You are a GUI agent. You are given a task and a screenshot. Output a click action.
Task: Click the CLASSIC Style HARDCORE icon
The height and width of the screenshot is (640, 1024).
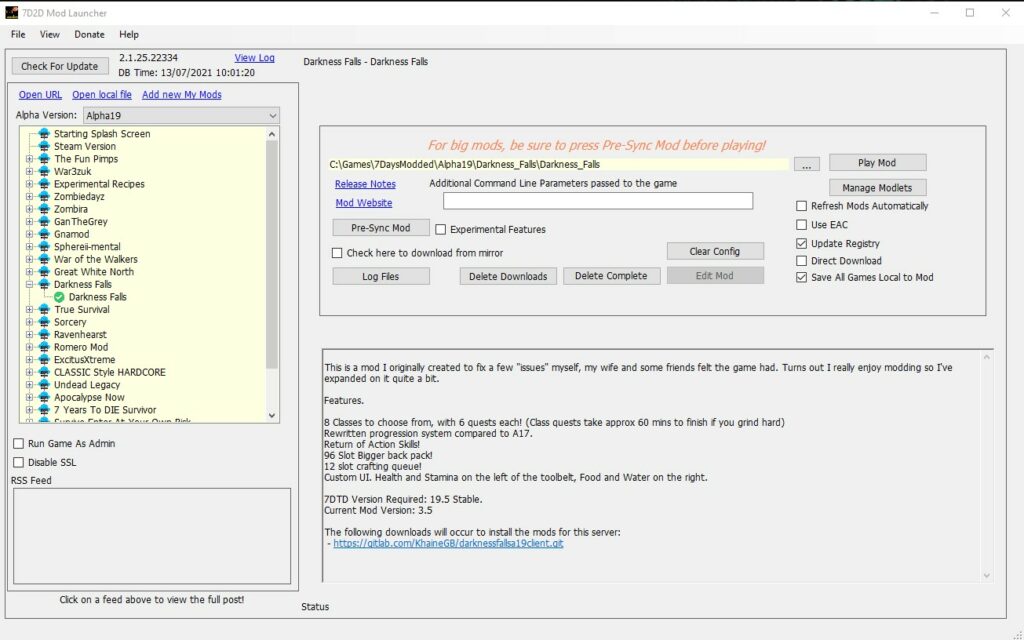(x=44, y=372)
